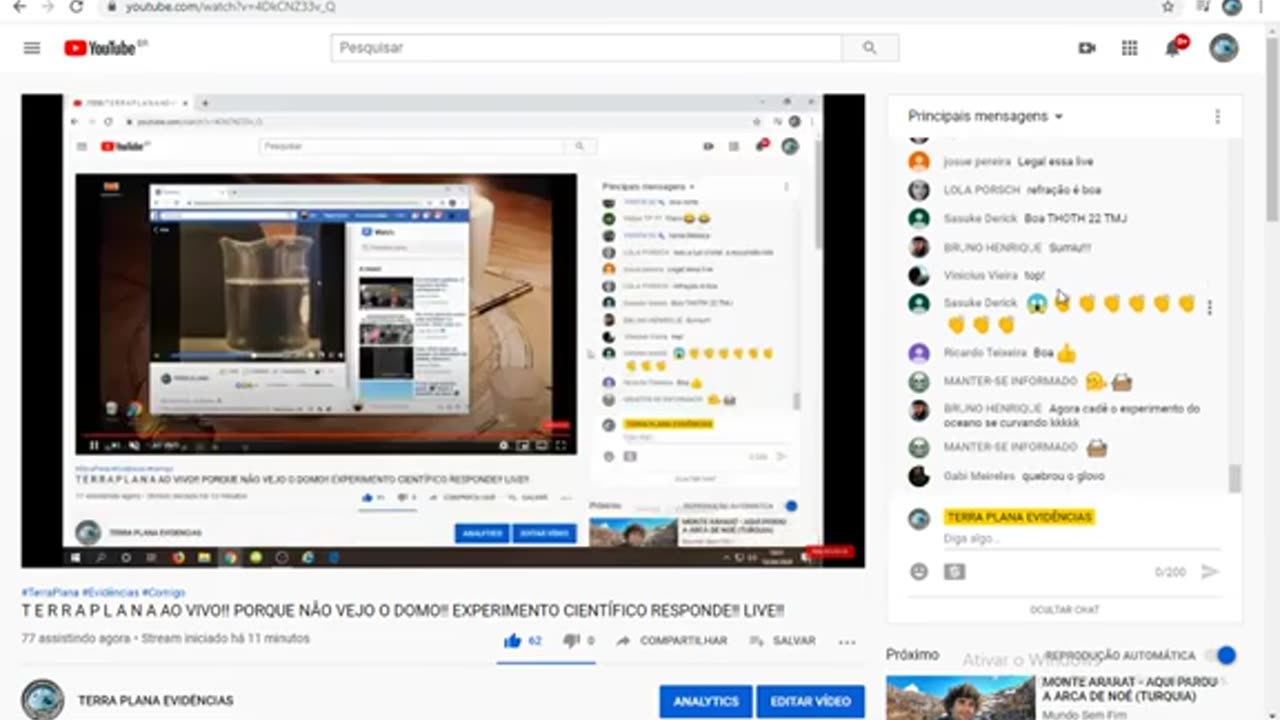Click message 'quebrou o glovo'

point(1063,476)
